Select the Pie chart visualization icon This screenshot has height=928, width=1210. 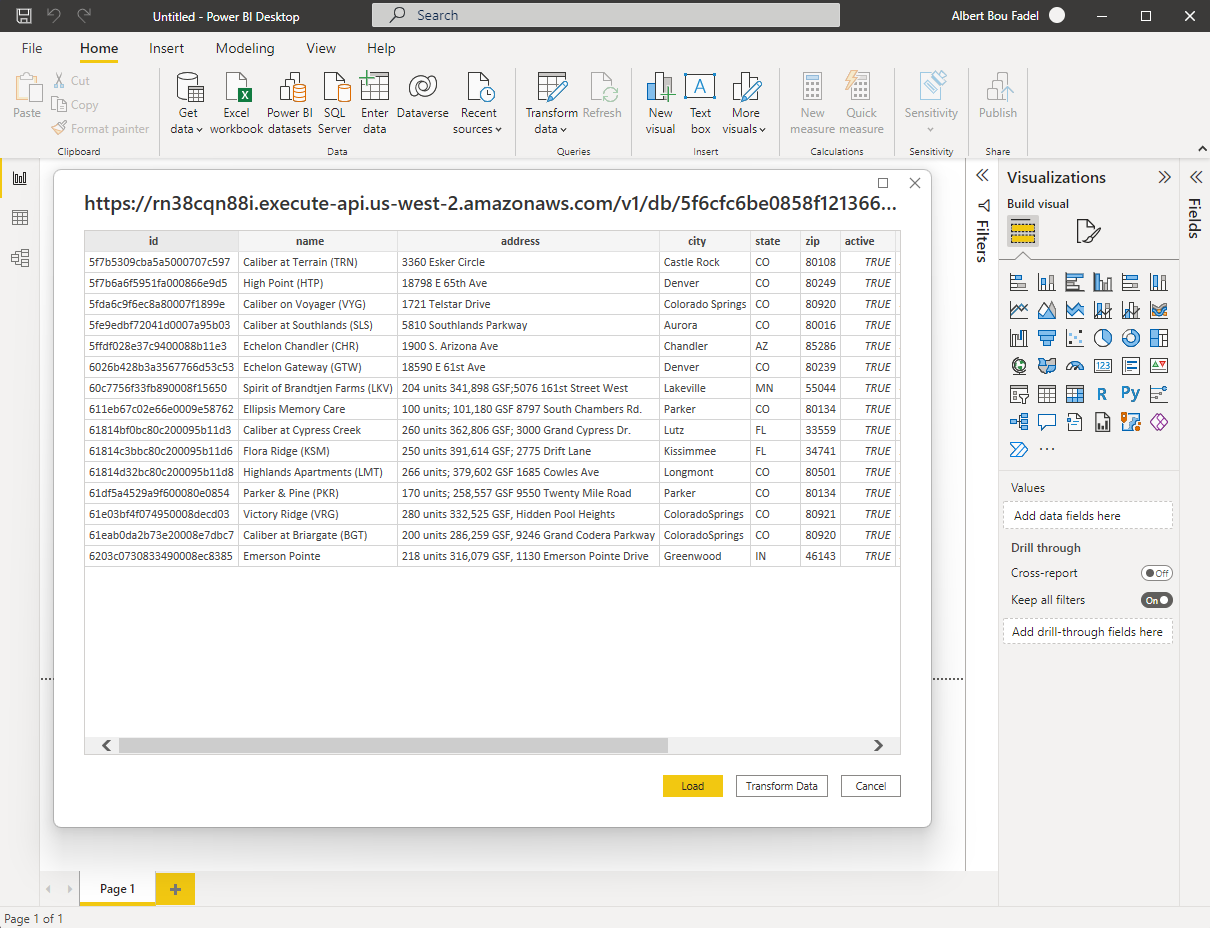coord(1102,338)
